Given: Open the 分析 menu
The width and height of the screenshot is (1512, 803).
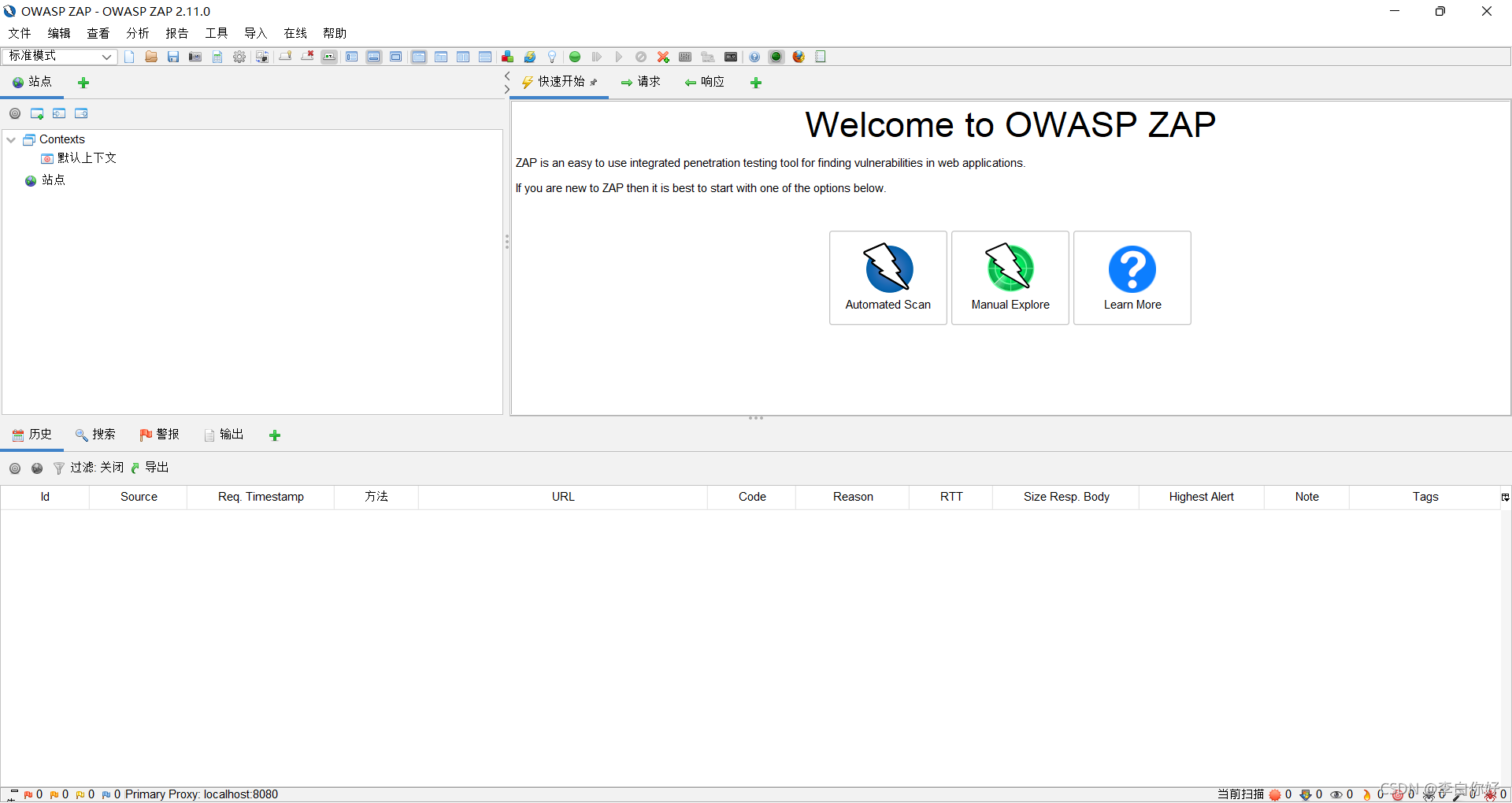Looking at the screenshot, I should click(x=138, y=33).
